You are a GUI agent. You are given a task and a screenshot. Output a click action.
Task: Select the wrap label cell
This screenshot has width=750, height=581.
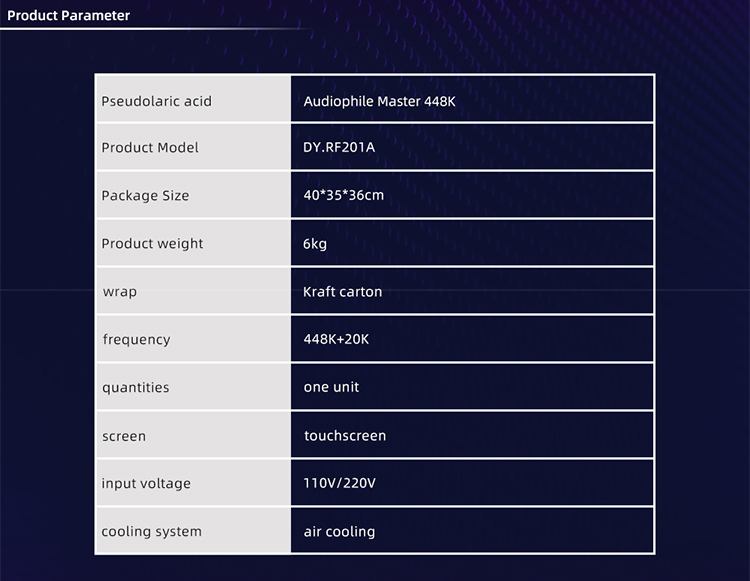tap(120, 292)
